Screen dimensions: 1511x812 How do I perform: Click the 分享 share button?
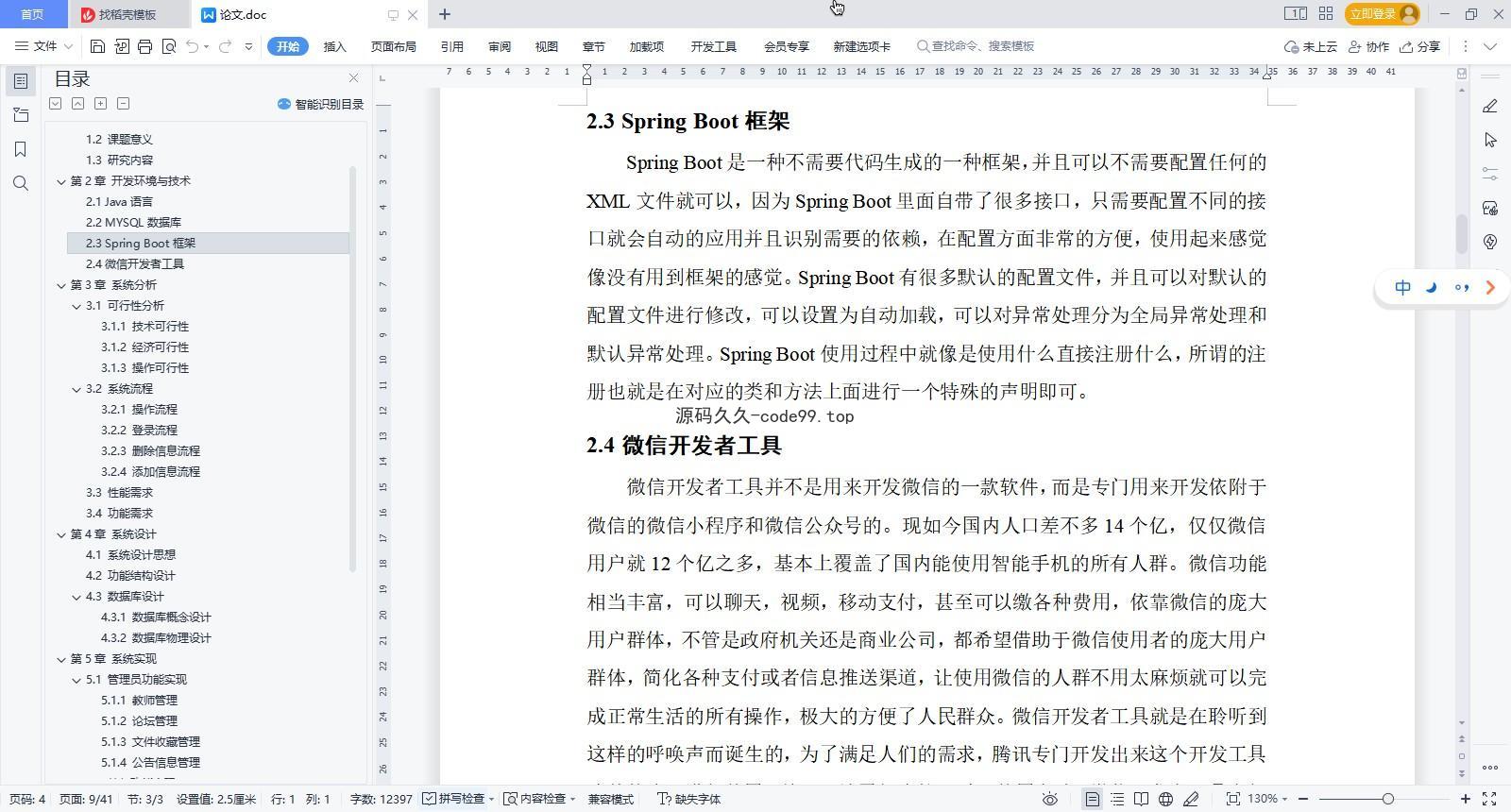pos(1420,46)
